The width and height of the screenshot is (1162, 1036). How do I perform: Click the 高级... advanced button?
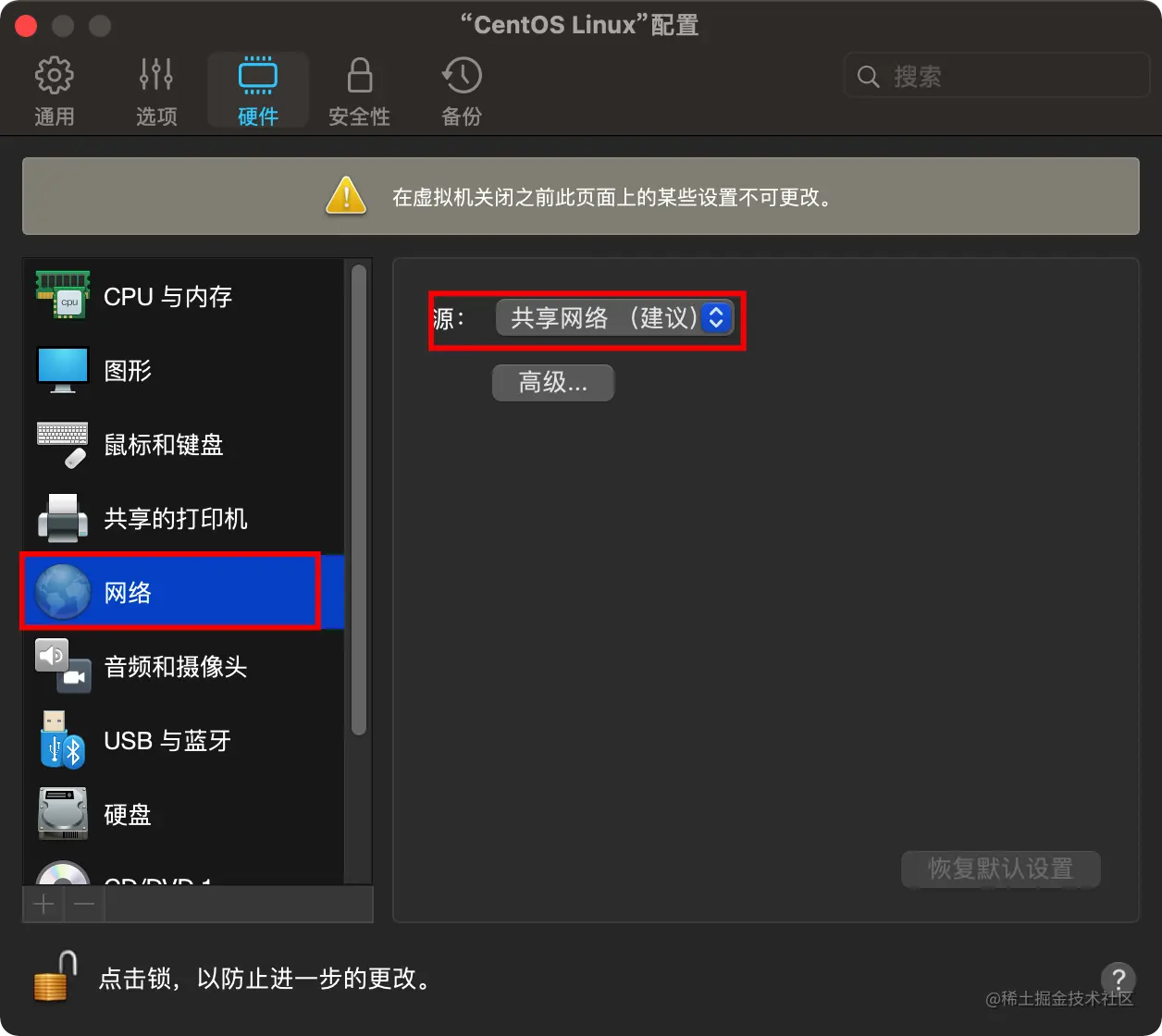(x=553, y=382)
